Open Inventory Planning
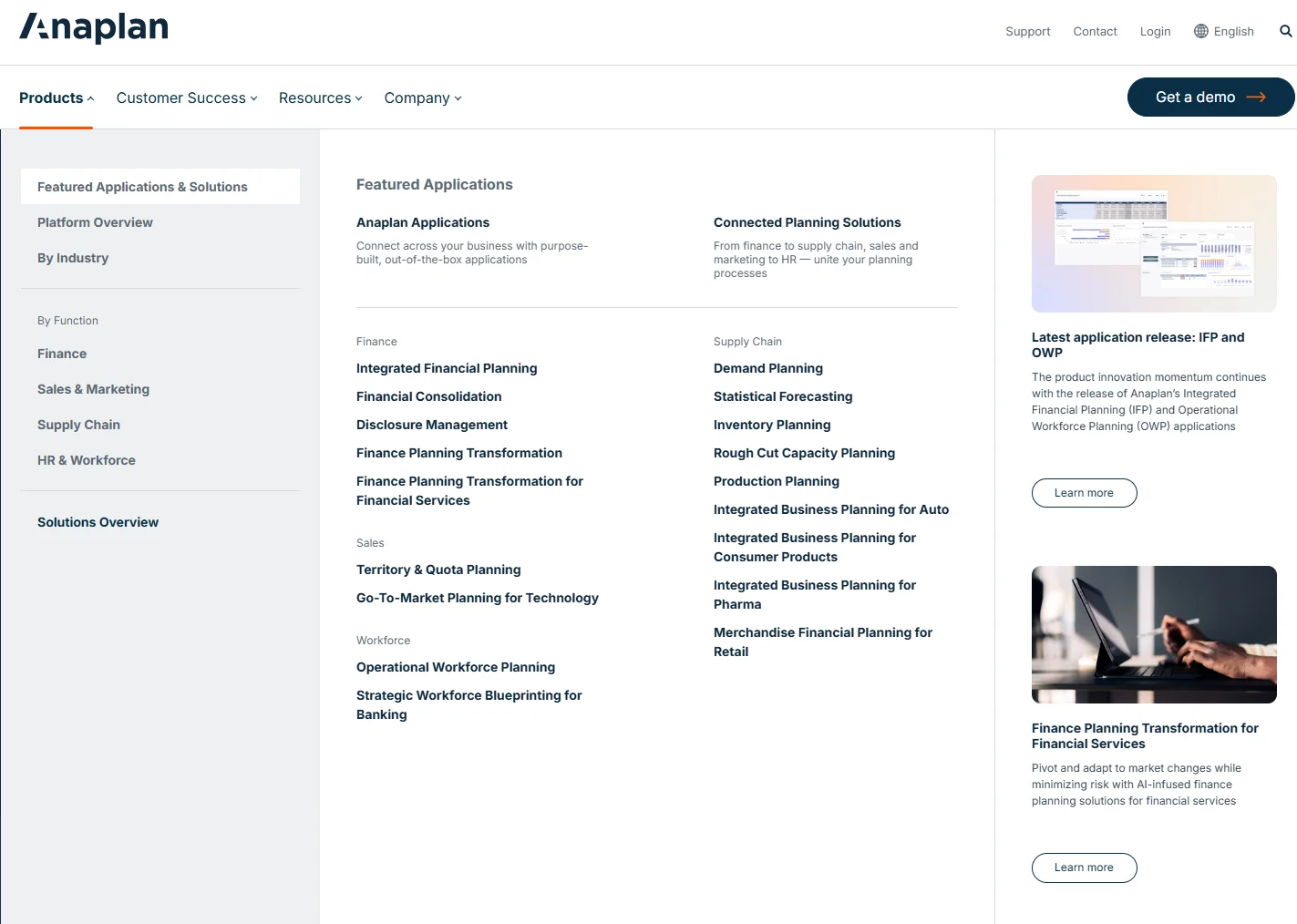Image resolution: width=1297 pixels, height=924 pixels. (772, 425)
